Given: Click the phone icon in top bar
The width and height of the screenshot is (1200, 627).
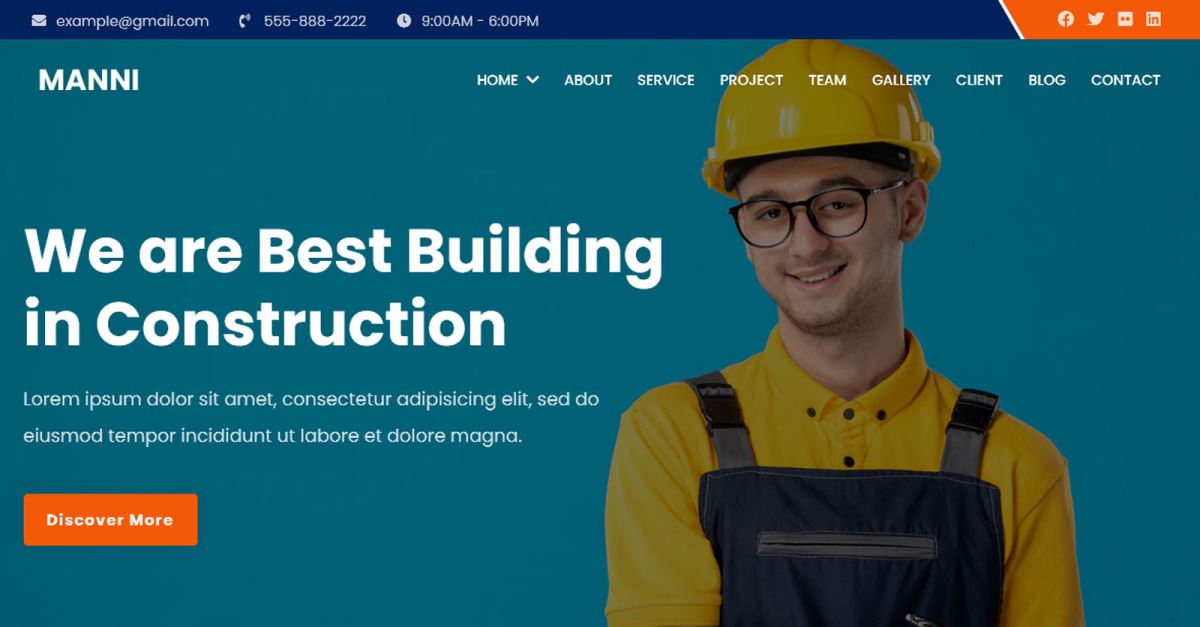Looking at the screenshot, I should (x=245, y=20).
